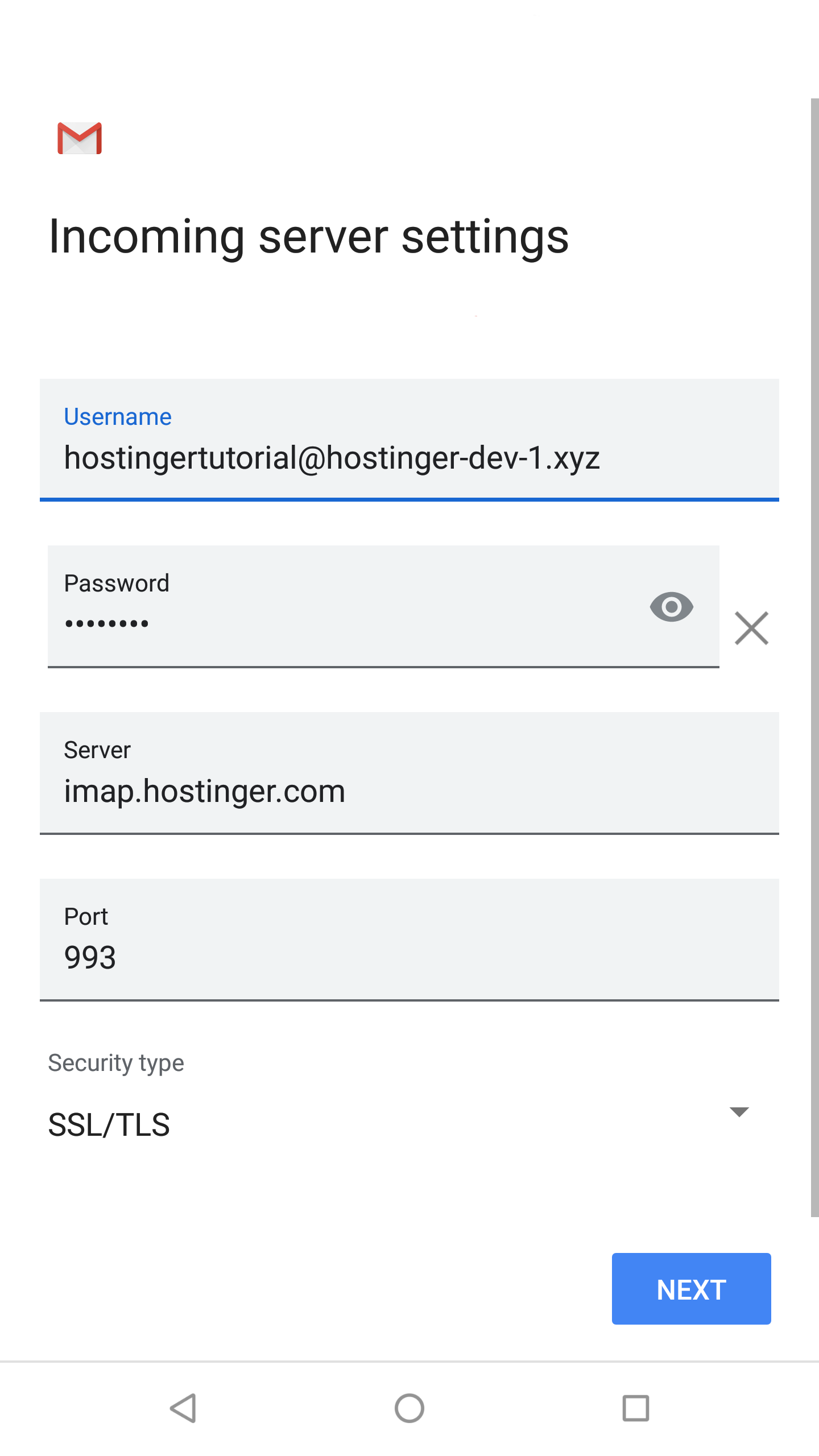Edit the imap.hostinger.com server field

205,791
